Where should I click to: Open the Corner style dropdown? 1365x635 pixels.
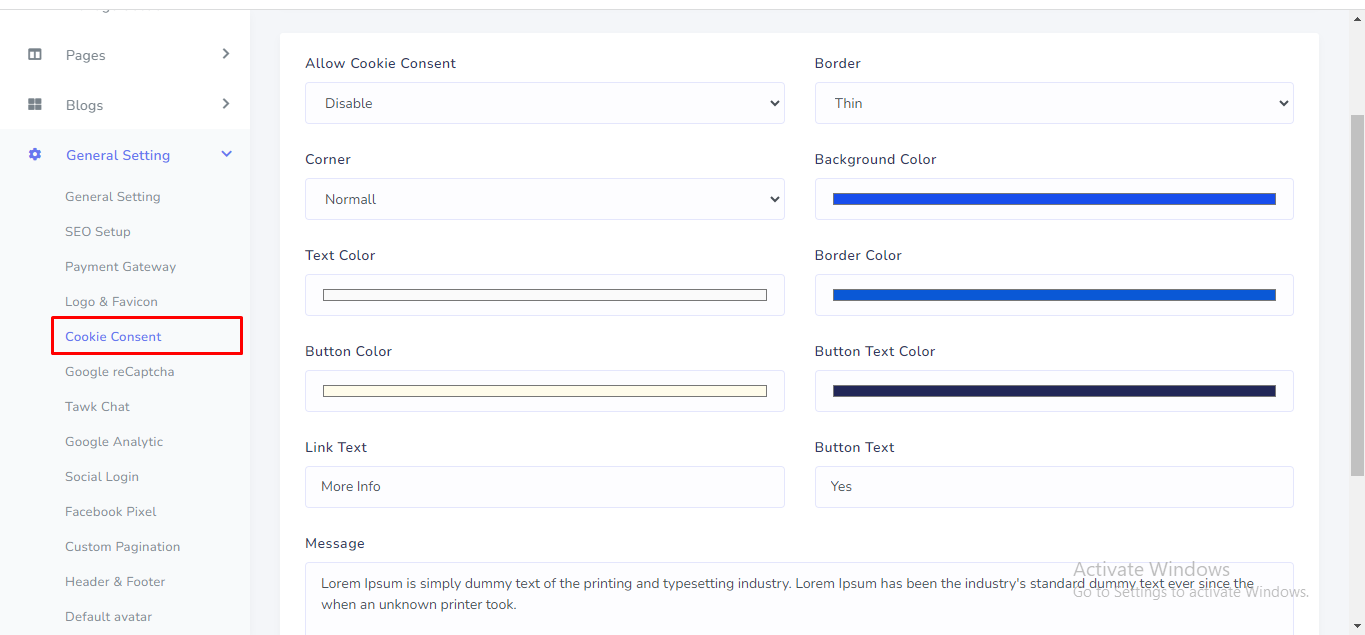544,199
